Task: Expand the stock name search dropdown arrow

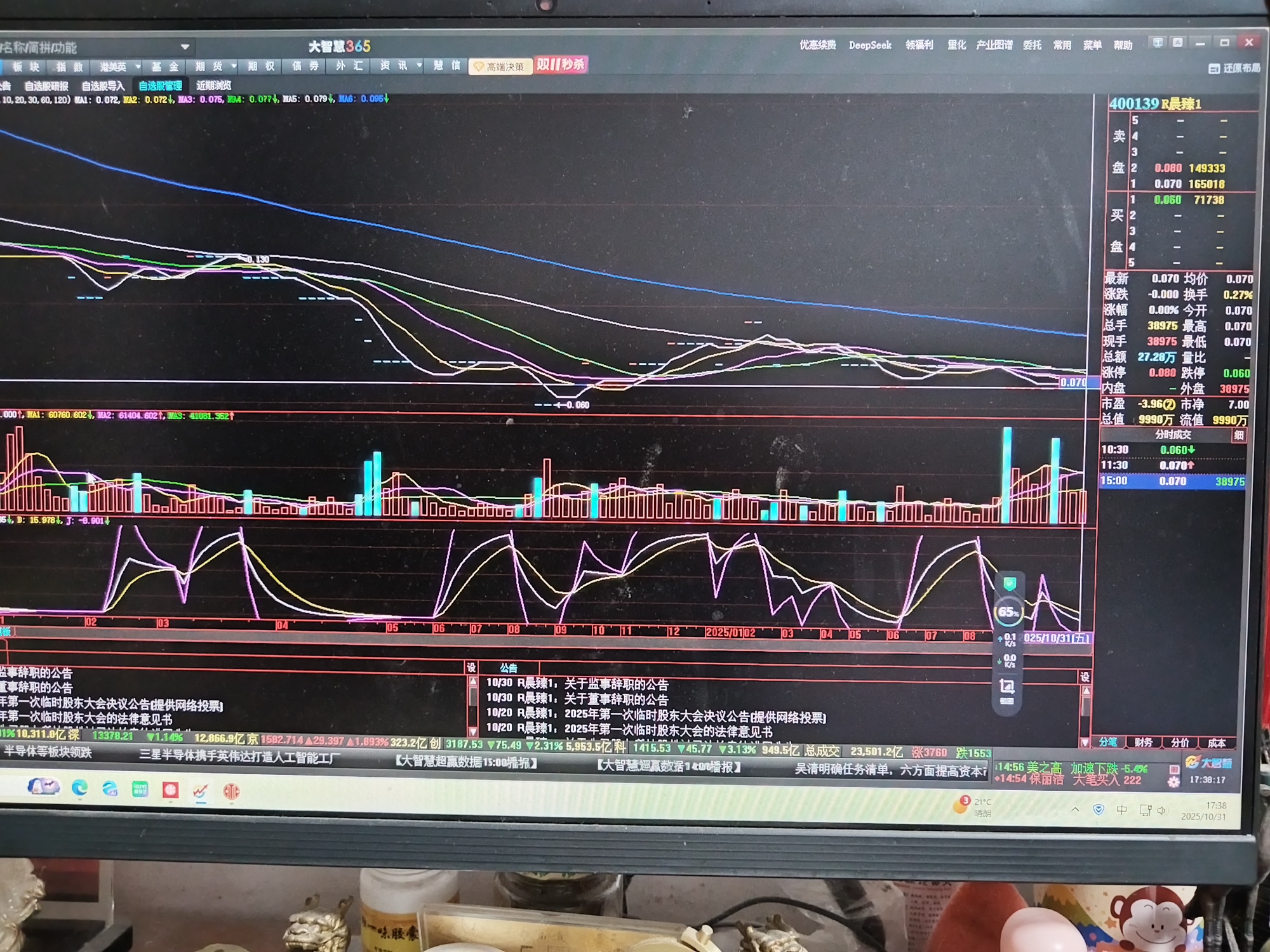Action: pyautogui.click(x=185, y=47)
